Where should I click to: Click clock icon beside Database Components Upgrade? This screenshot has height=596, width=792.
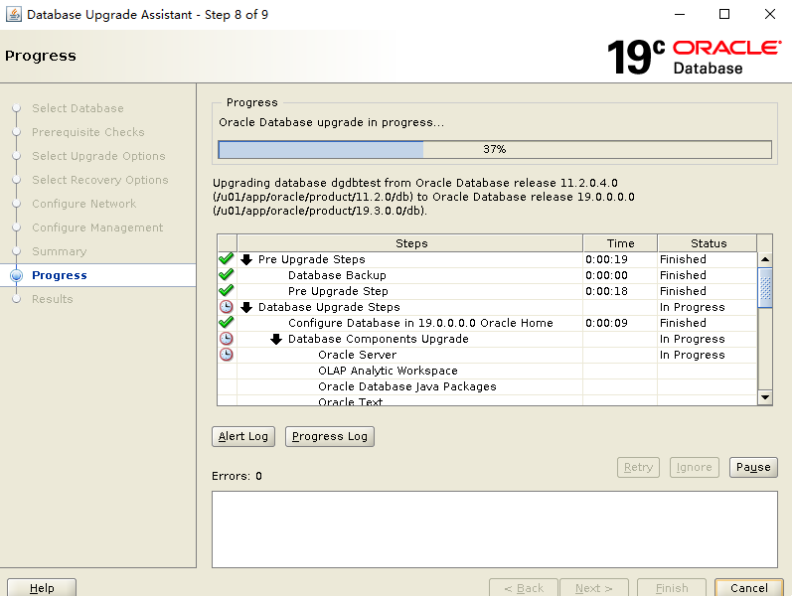226,338
